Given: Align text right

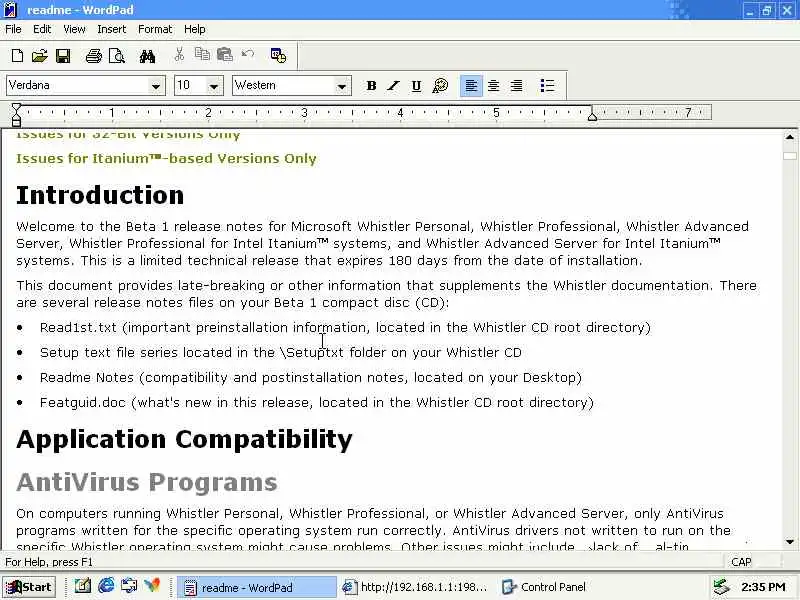Looking at the screenshot, I should click(x=516, y=86).
